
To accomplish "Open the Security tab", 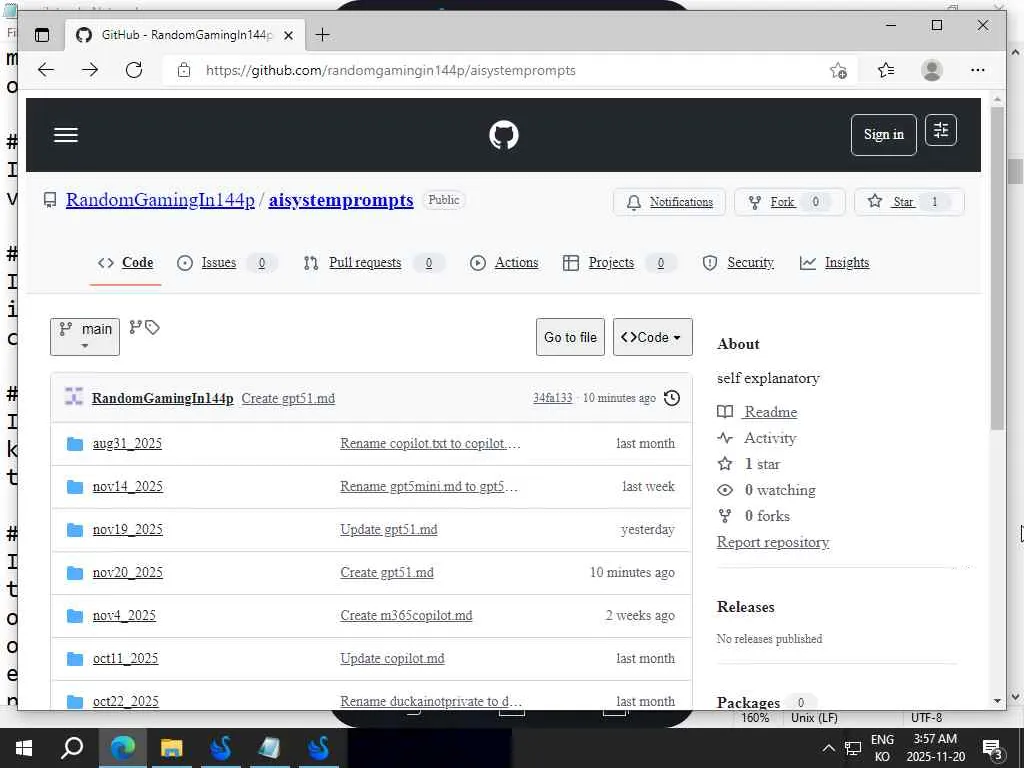I will coord(738,263).
